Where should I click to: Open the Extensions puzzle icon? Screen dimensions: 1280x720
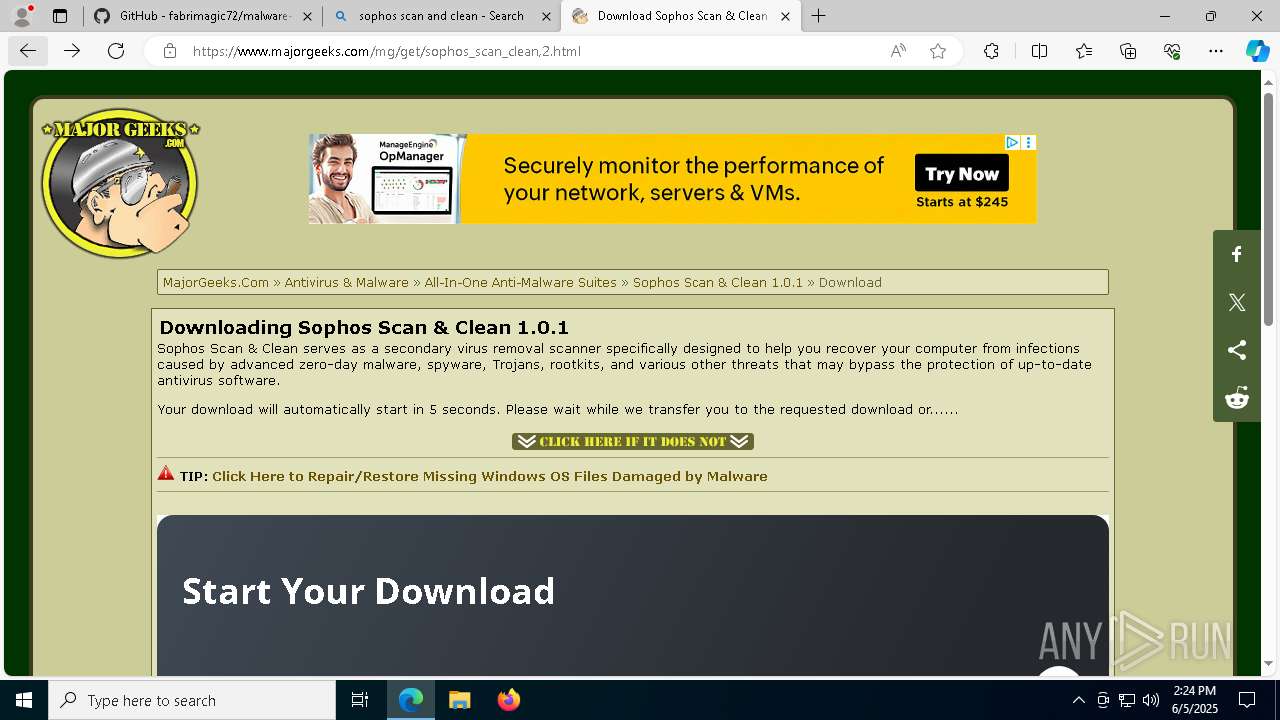991,51
